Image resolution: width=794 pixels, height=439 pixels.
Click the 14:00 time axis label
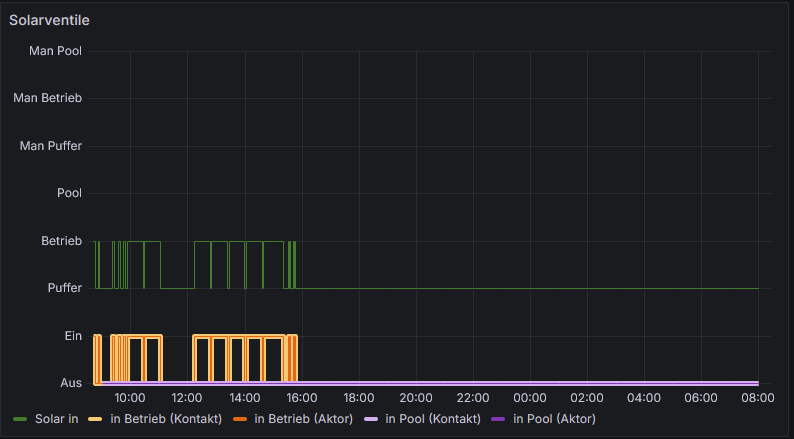click(x=245, y=398)
